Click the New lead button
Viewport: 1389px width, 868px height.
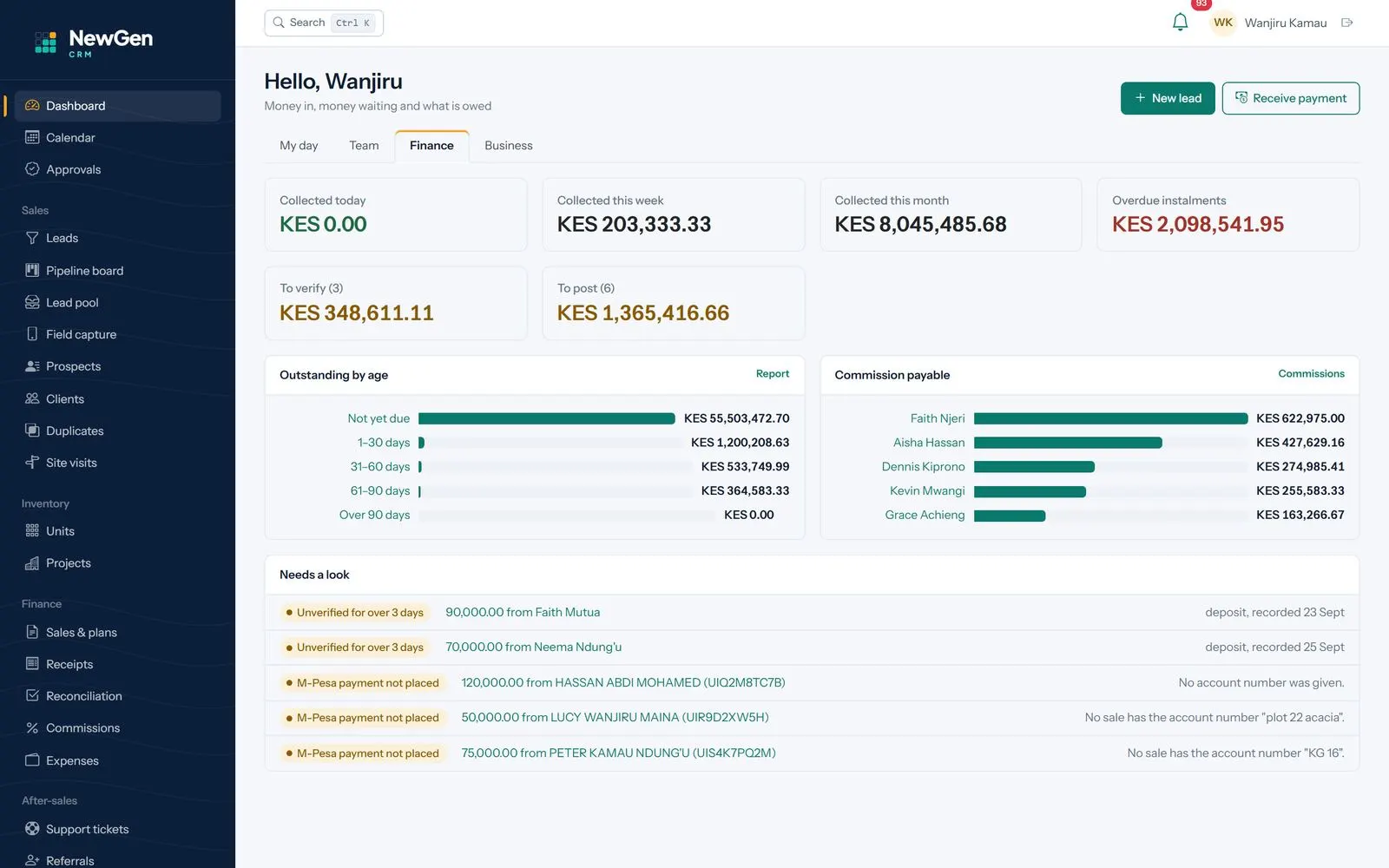(x=1168, y=98)
